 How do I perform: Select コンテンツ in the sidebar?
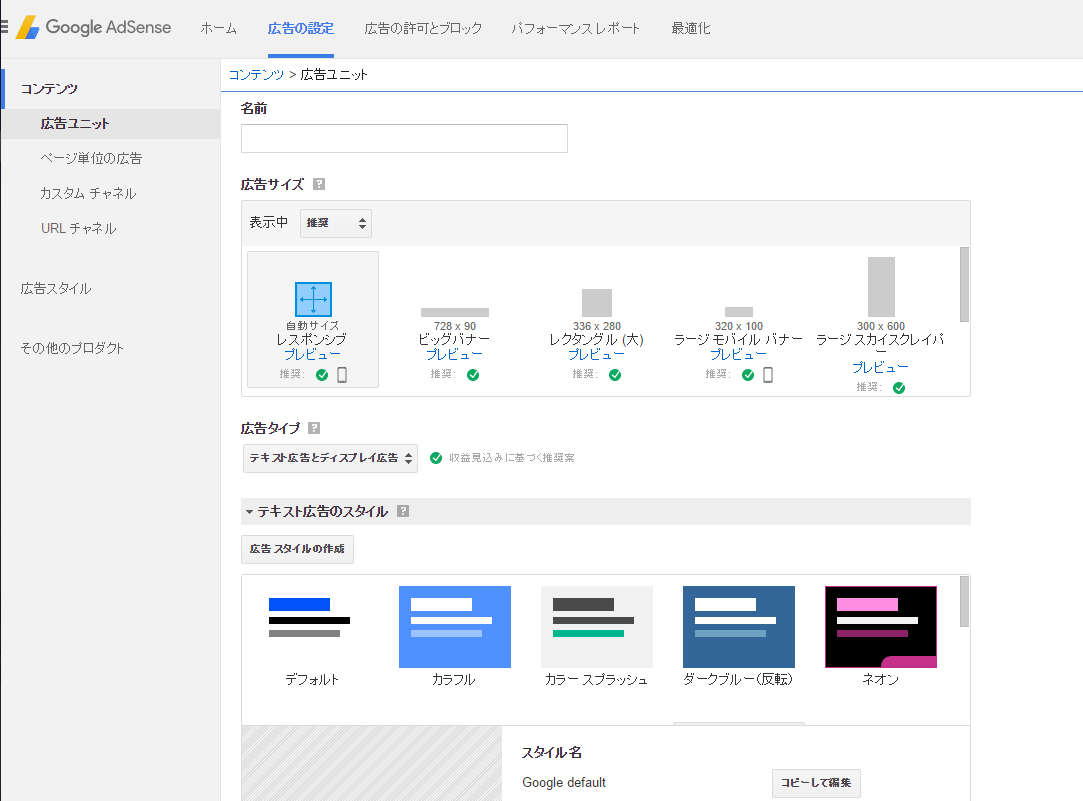coord(49,89)
